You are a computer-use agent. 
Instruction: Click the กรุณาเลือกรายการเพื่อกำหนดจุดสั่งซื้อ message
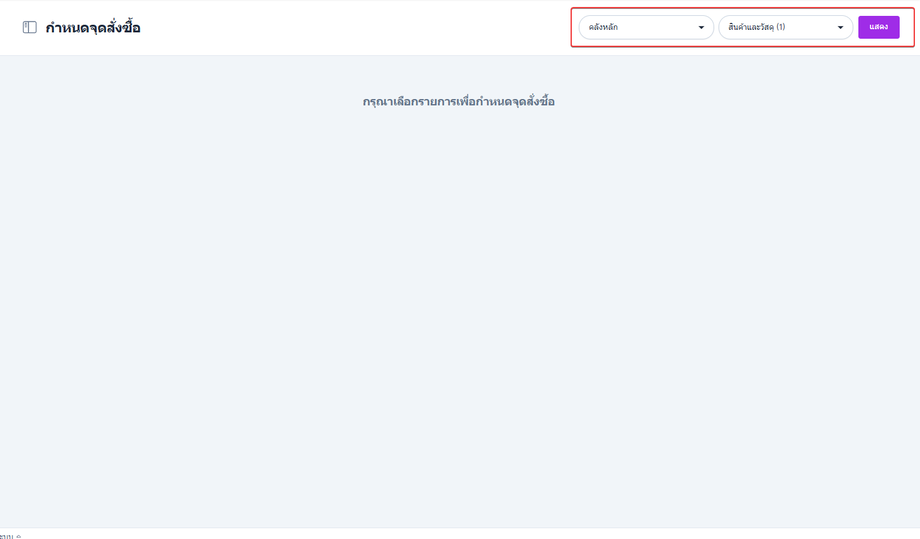pyautogui.click(x=459, y=101)
